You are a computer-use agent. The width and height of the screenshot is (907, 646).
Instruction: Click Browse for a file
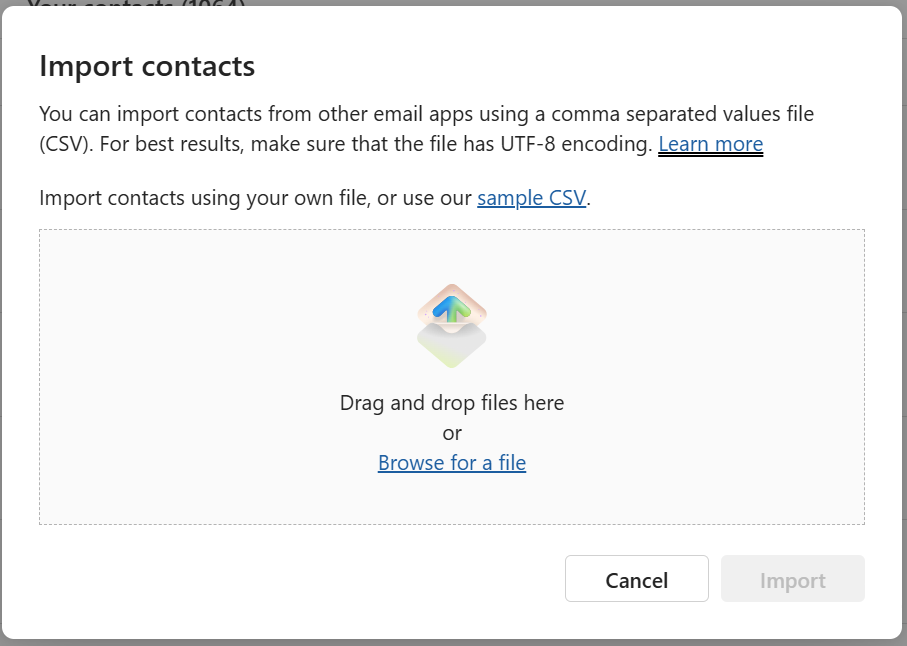coord(451,462)
